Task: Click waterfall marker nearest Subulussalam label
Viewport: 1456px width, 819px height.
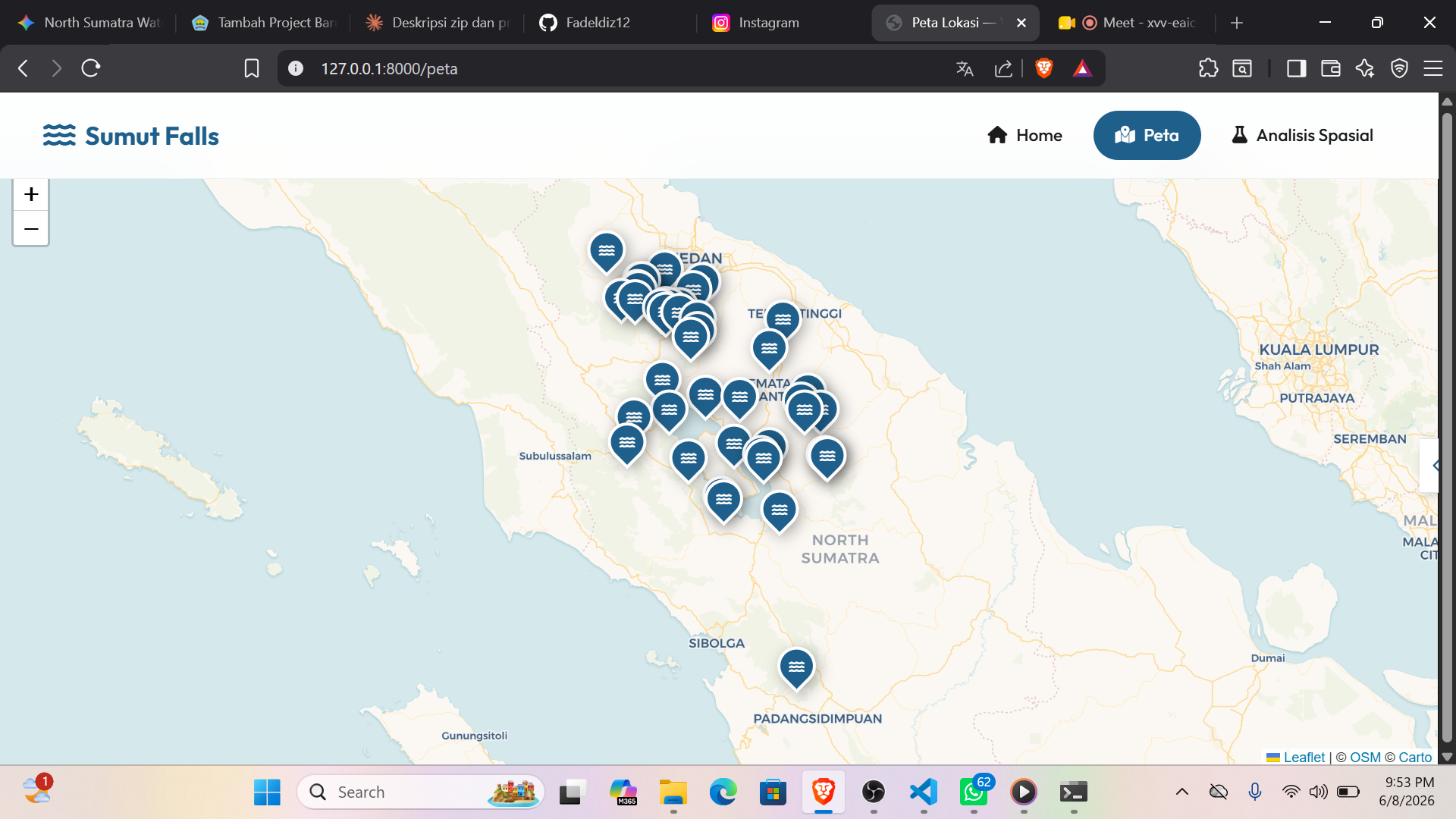Action: click(x=627, y=443)
